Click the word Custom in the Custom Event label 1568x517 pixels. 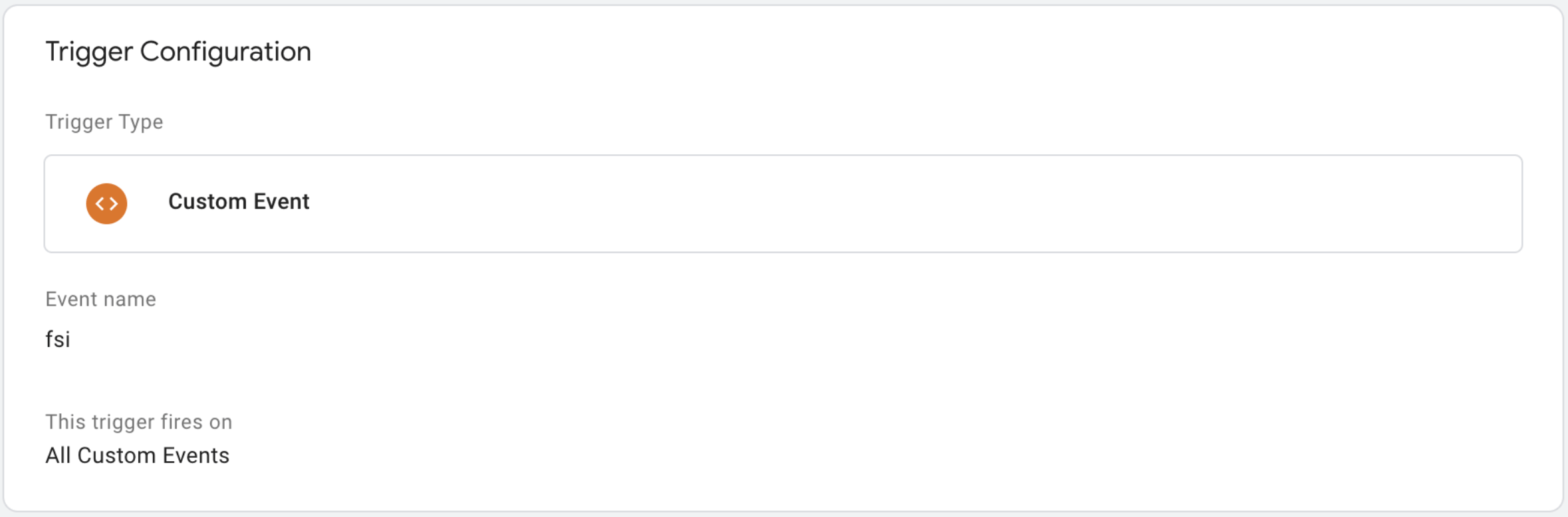[207, 201]
